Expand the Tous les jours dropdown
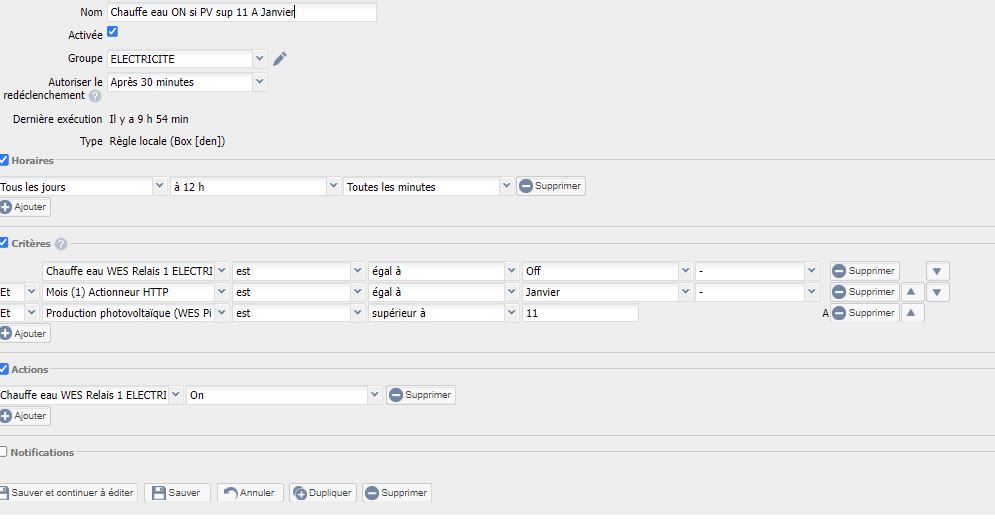 pyautogui.click(x=160, y=186)
